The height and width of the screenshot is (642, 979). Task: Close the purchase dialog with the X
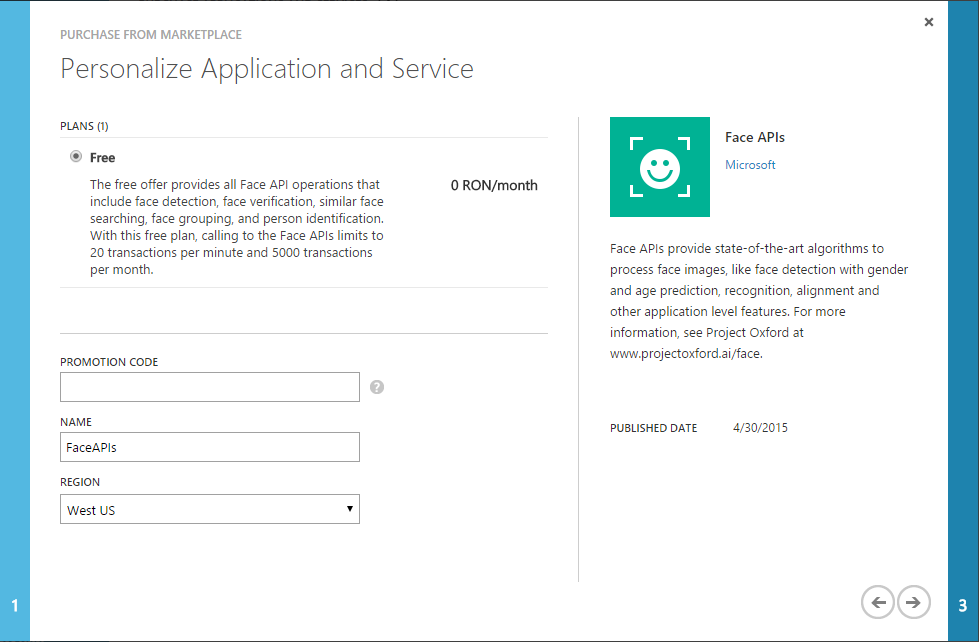[x=928, y=22]
